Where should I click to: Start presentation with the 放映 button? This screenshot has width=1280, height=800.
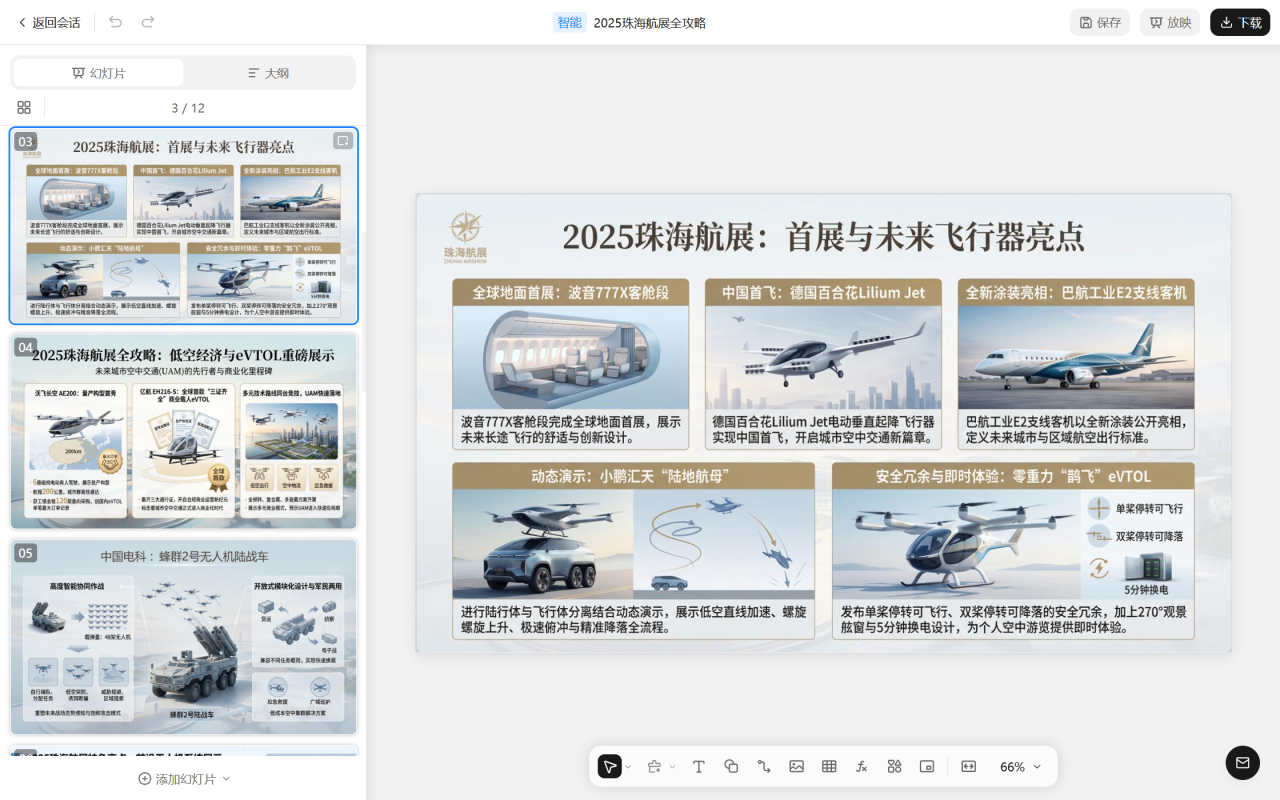(x=1169, y=21)
